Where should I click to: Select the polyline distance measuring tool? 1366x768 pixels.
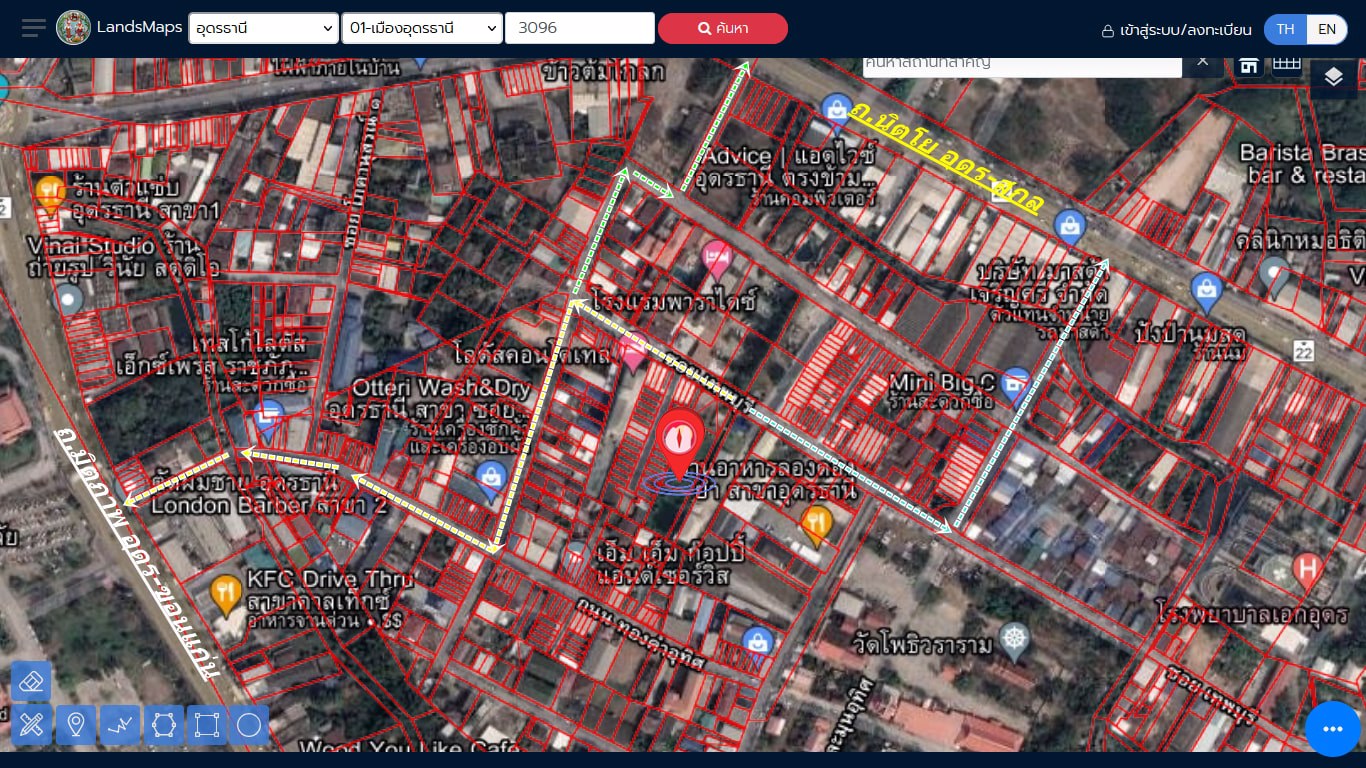click(120, 725)
